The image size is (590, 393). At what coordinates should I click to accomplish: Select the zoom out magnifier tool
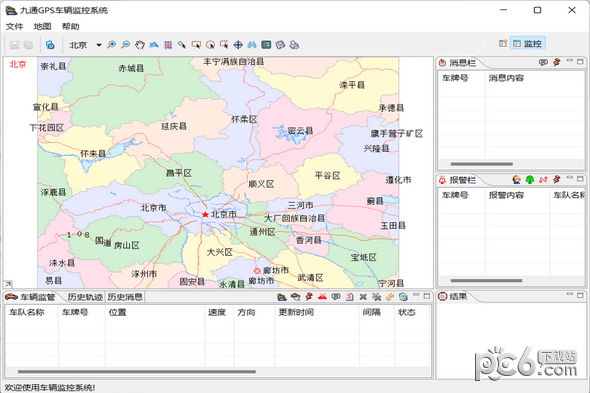[125, 45]
